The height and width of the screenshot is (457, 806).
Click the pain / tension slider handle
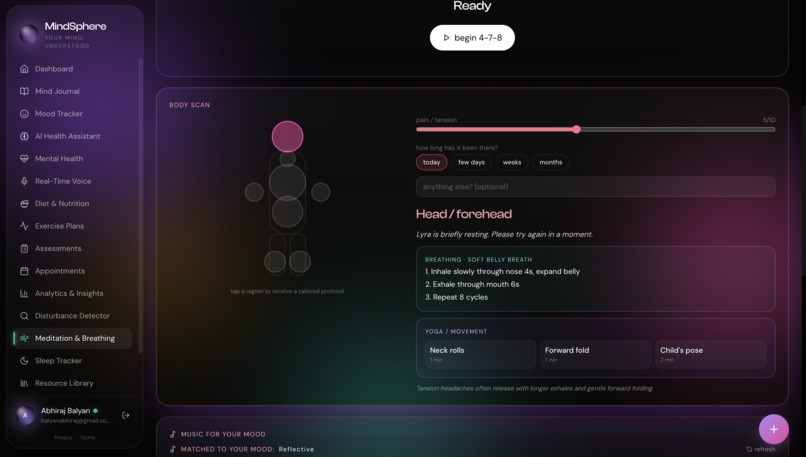pos(577,130)
